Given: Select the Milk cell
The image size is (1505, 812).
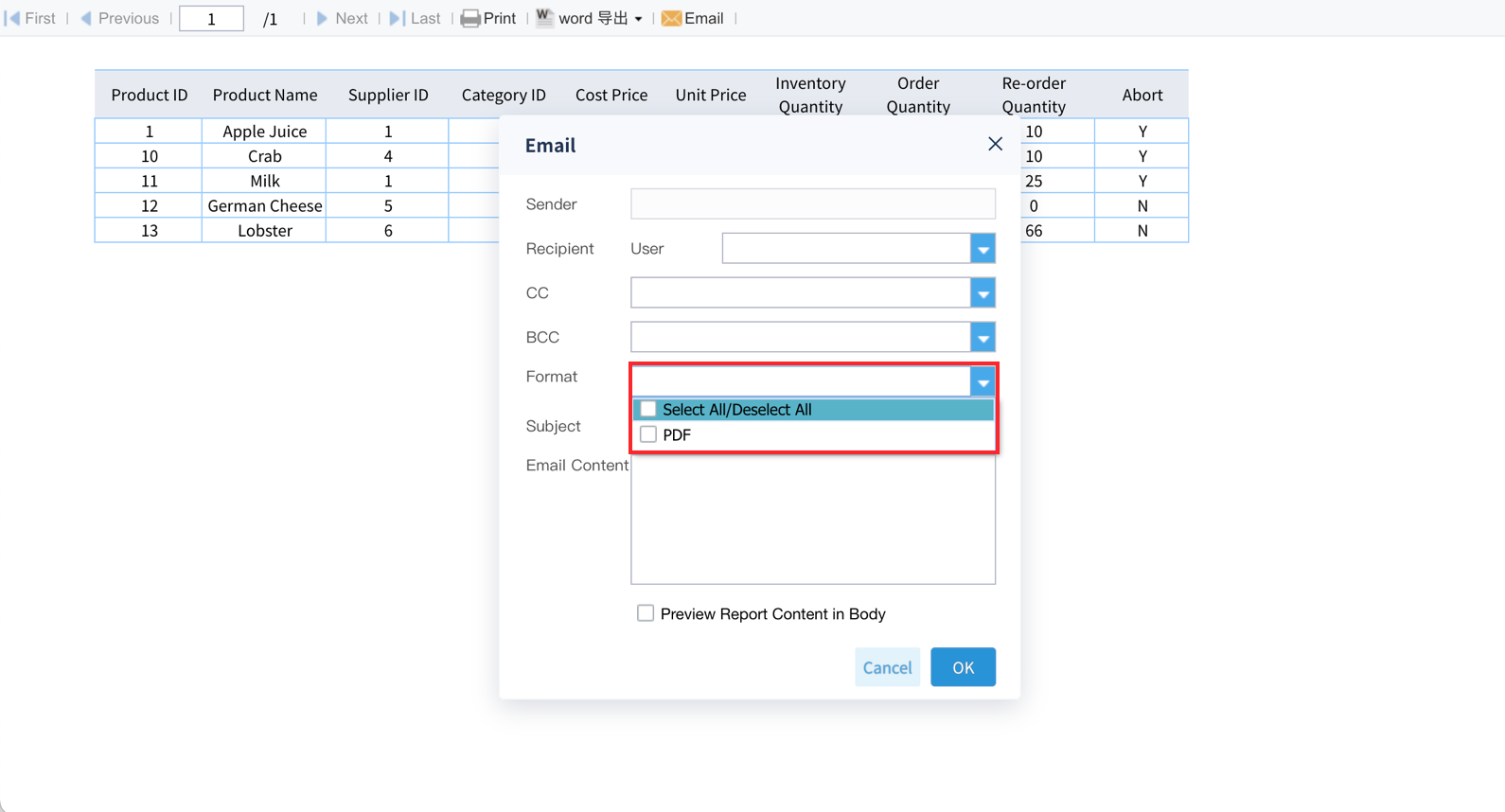Looking at the screenshot, I should click(x=264, y=181).
